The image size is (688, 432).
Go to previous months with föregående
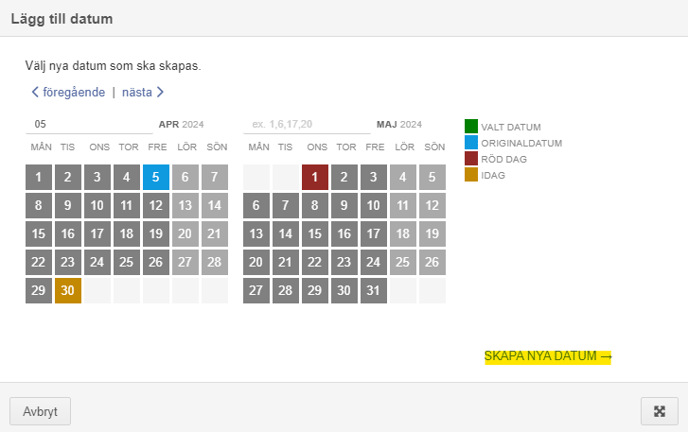(x=68, y=92)
